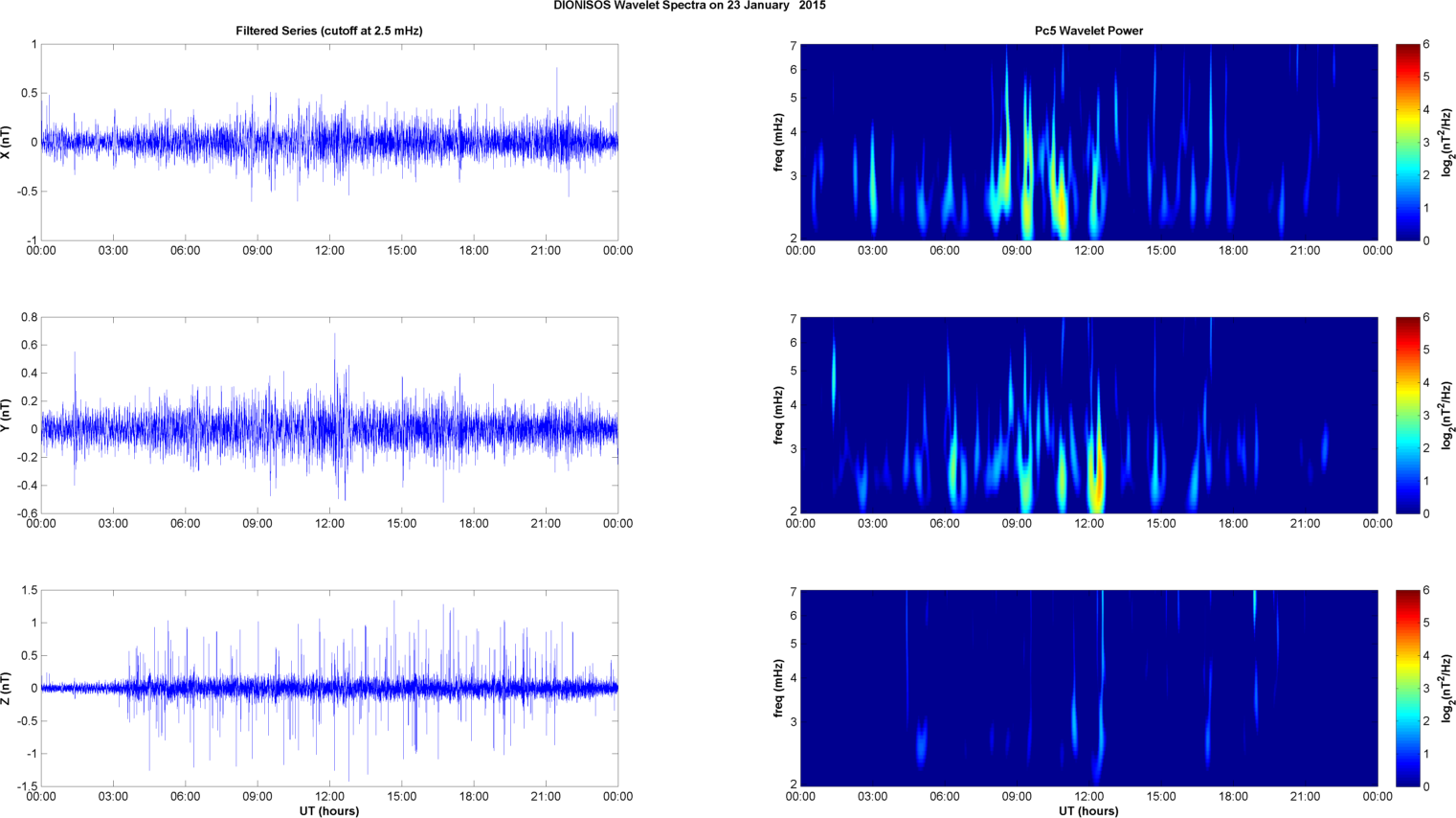Click the '09:00' tick under the top spectrogram
Image resolution: width=1456 pixels, height=818 pixels.
coord(1017,251)
